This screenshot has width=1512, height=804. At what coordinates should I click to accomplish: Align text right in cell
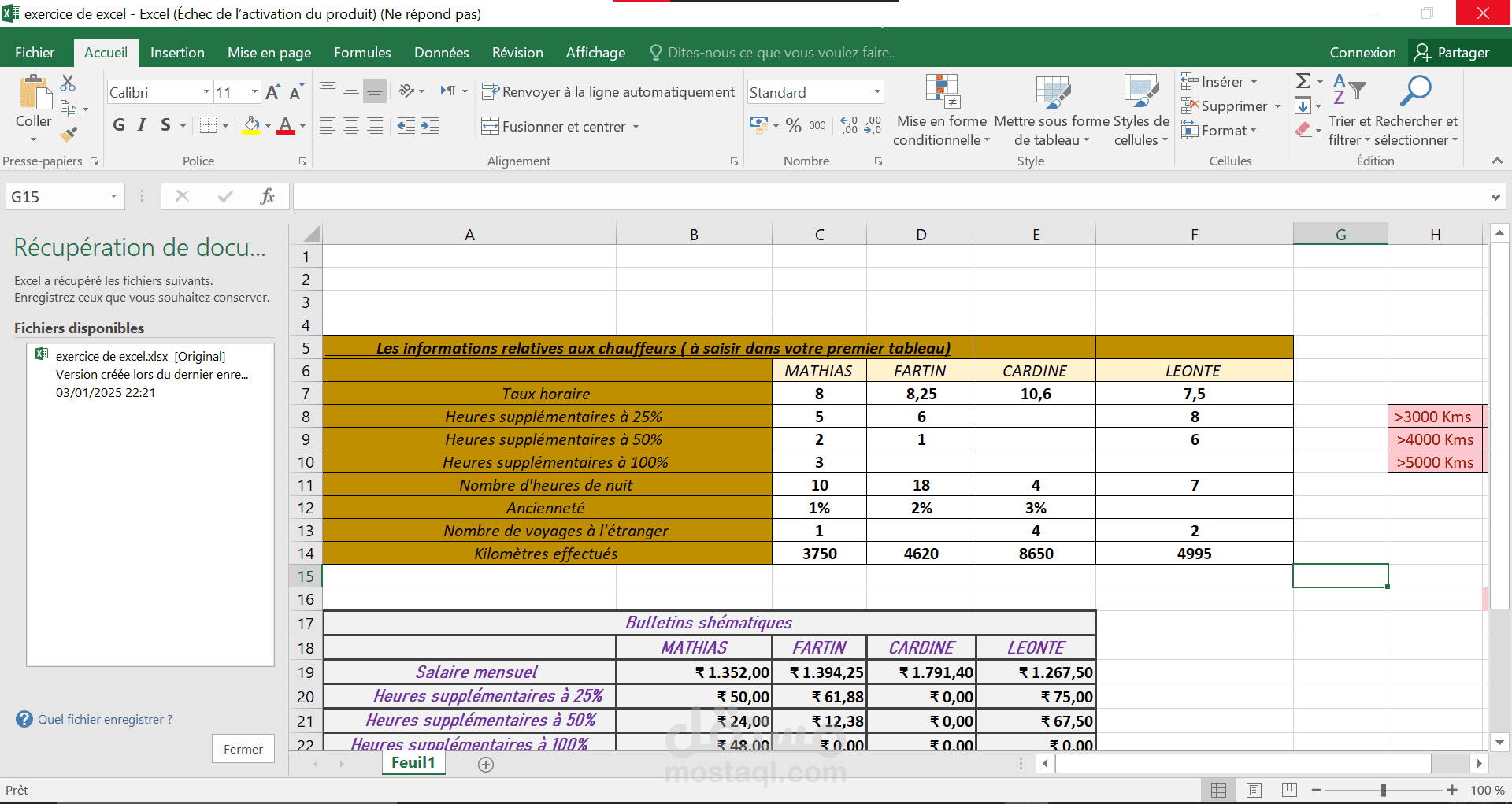click(x=375, y=126)
